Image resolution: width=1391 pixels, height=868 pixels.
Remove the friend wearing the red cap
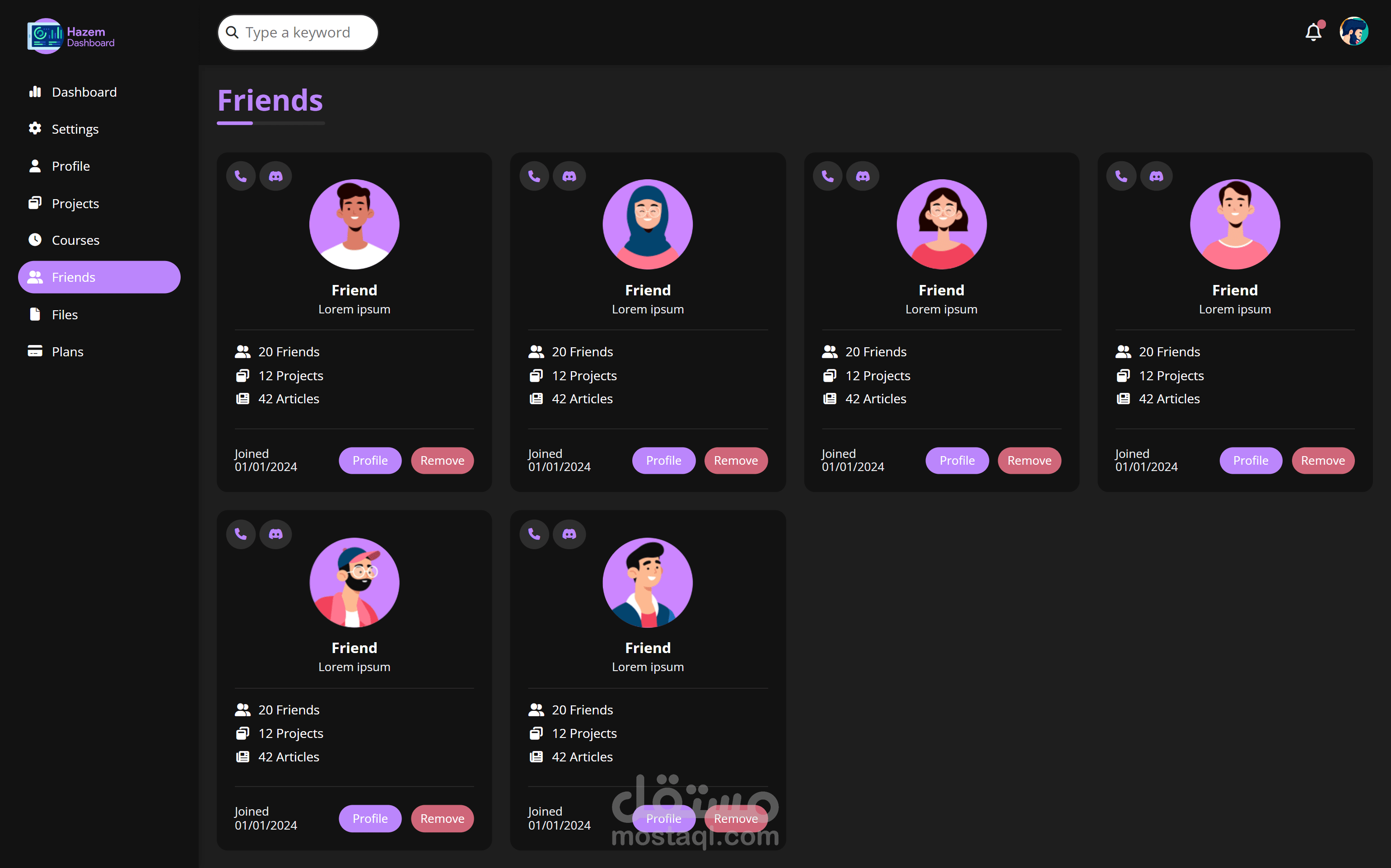coord(442,818)
